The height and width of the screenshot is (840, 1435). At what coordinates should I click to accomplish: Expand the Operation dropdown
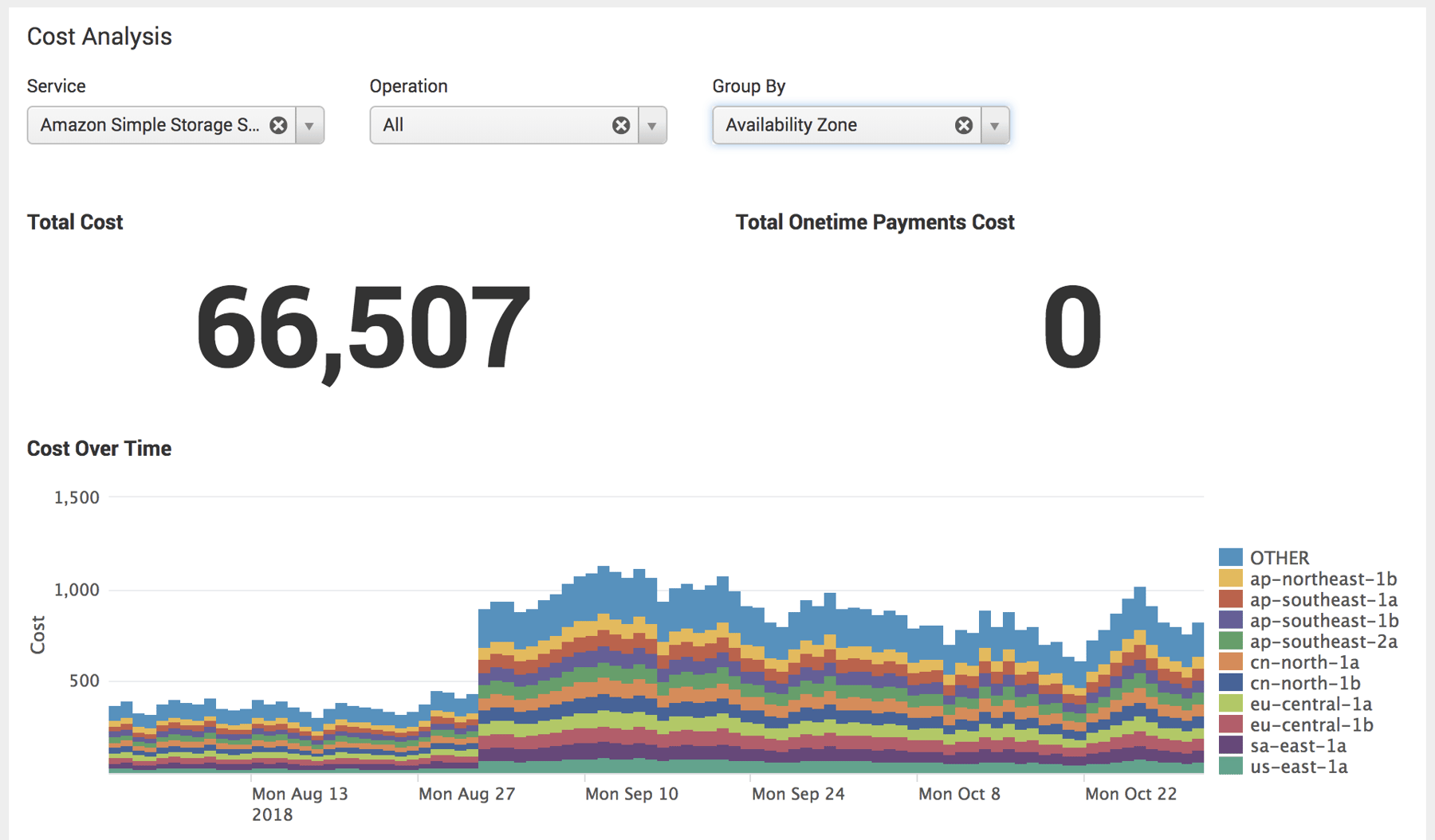[652, 124]
